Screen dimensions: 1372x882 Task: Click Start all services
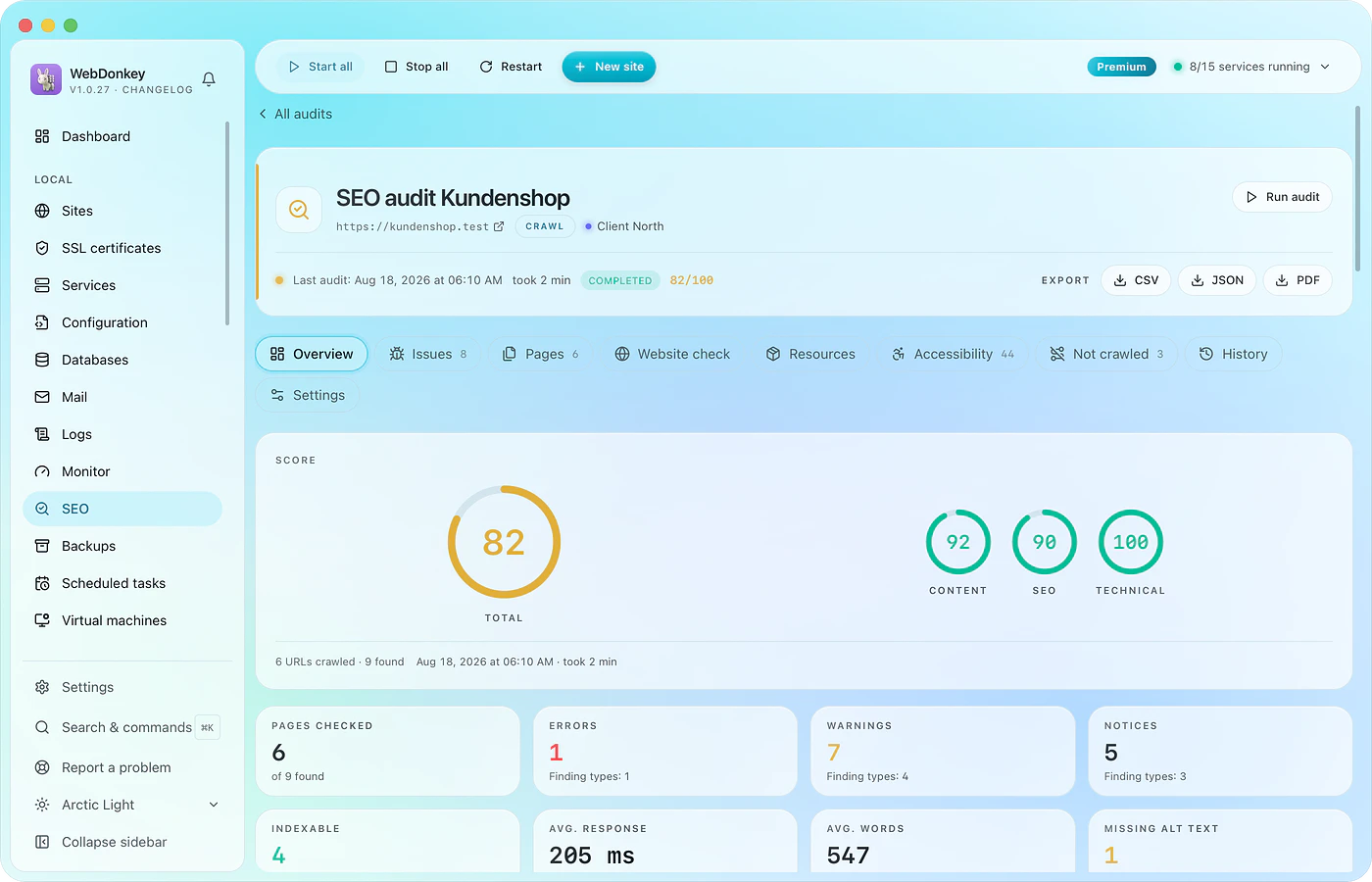point(320,67)
